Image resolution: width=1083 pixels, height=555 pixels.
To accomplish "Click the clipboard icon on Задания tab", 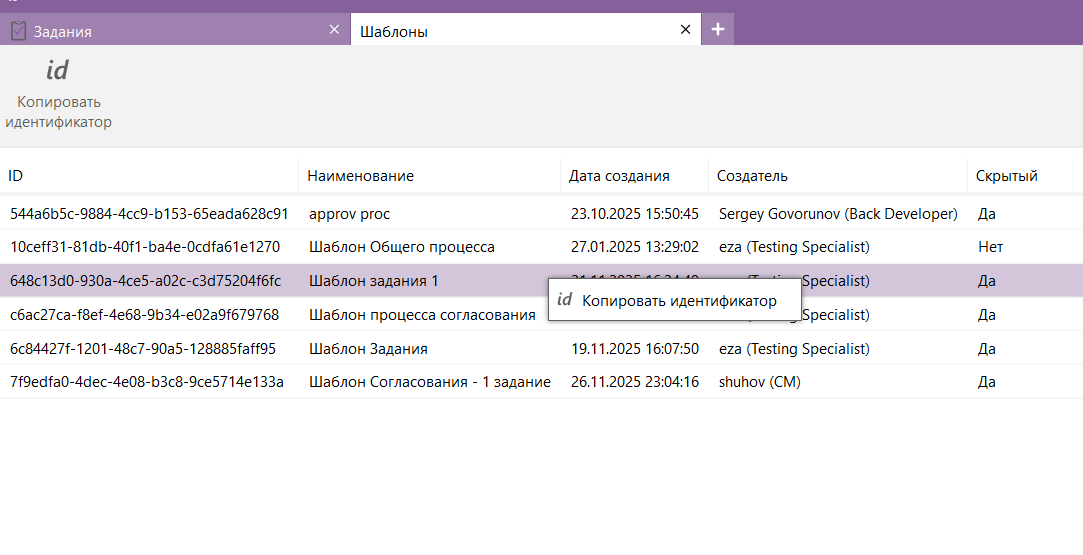I will click(x=18, y=31).
